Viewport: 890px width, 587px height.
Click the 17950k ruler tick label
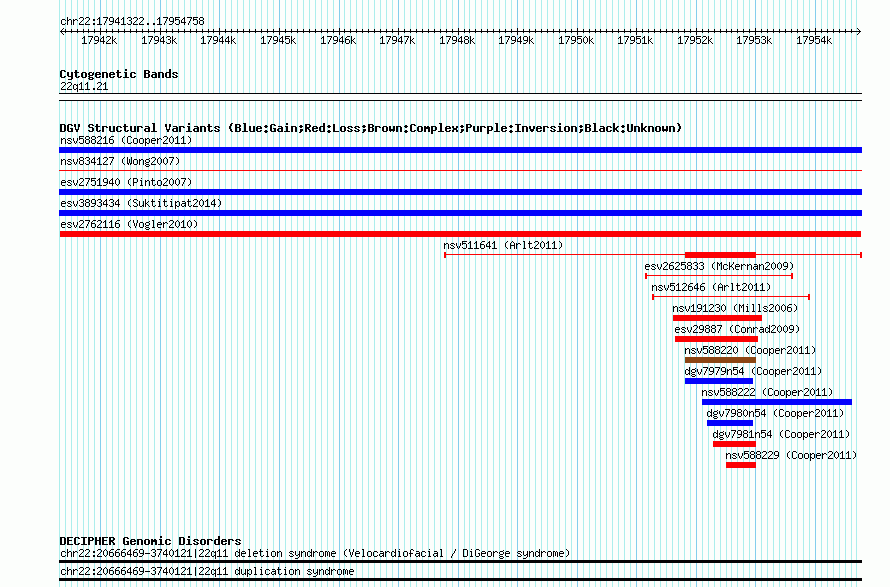[576, 40]
